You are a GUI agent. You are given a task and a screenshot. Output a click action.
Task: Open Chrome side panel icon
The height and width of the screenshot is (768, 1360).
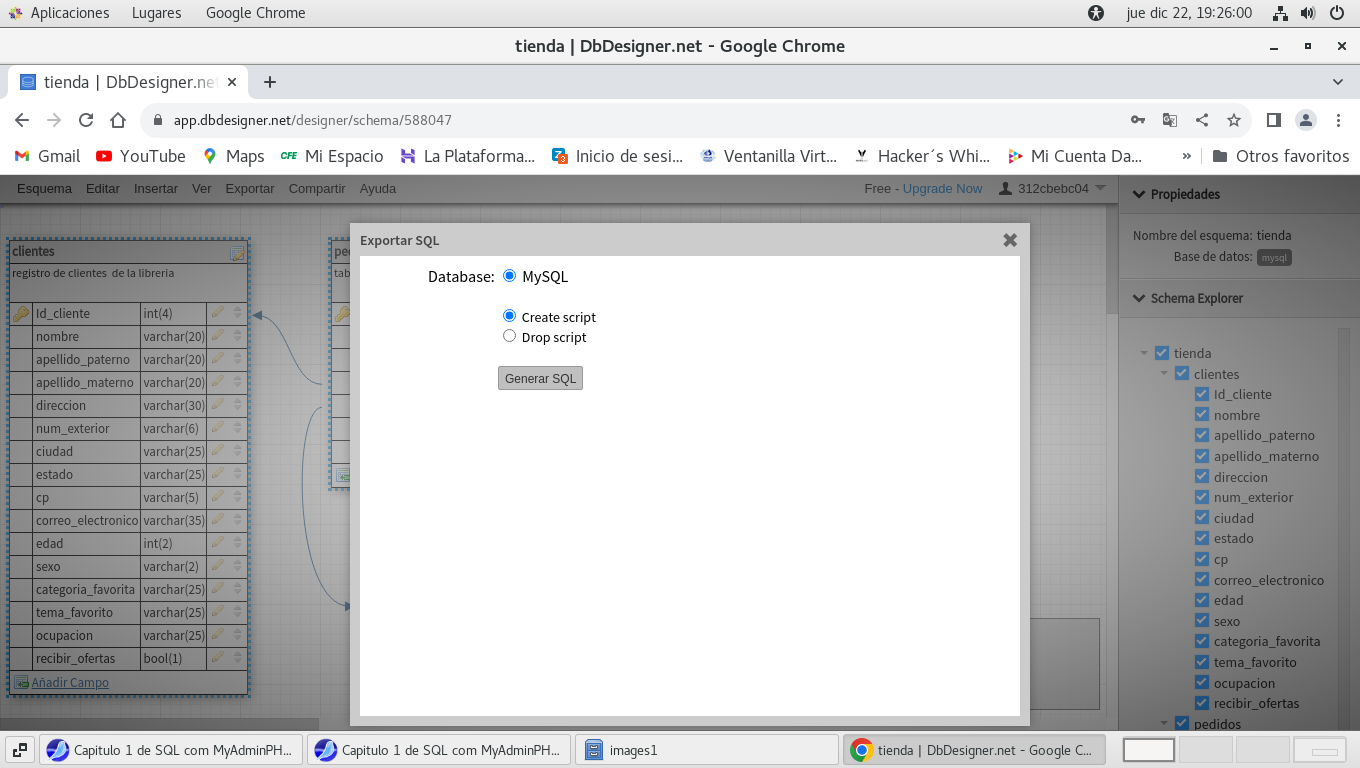coord(1273,120)
